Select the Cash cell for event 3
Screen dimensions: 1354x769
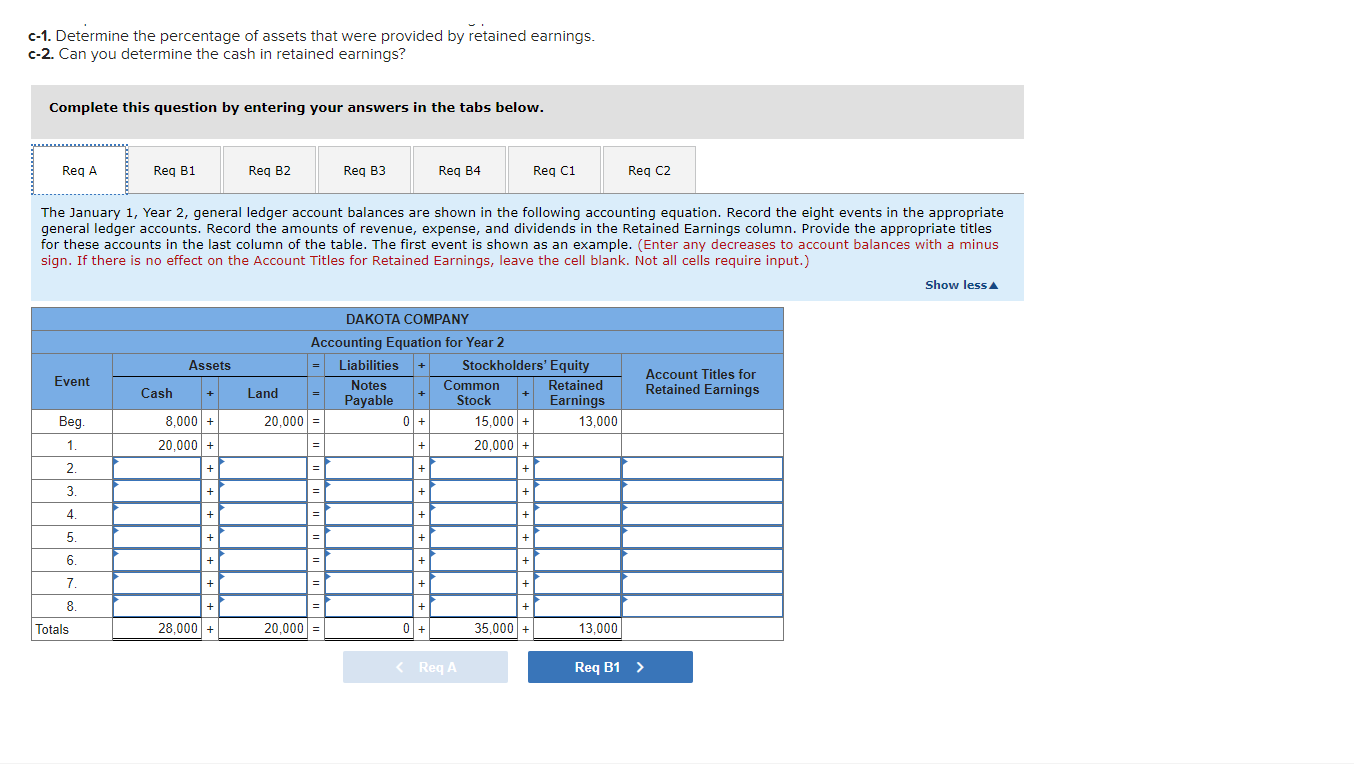[x=157, y=491]
